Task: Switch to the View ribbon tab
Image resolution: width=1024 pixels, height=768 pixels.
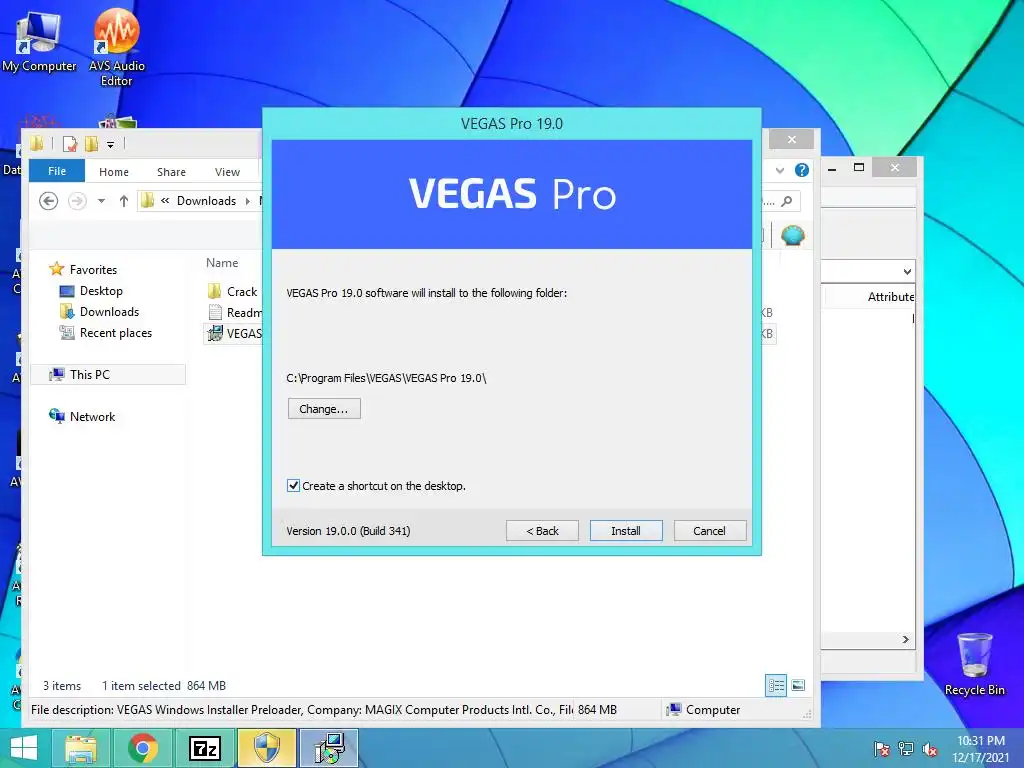Action: coord(227,172)
